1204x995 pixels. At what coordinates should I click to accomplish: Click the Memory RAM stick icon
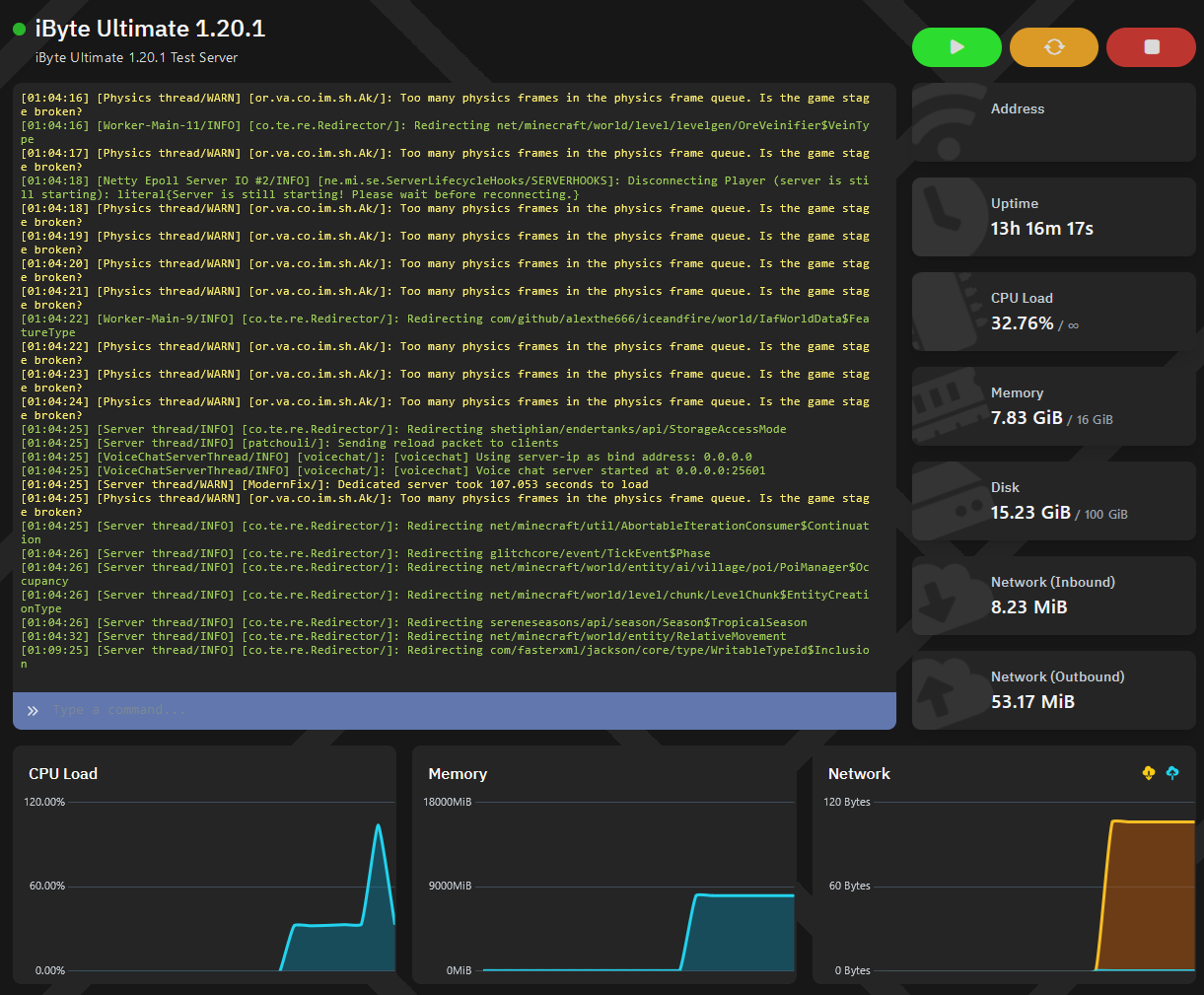[x=948, y=406]
